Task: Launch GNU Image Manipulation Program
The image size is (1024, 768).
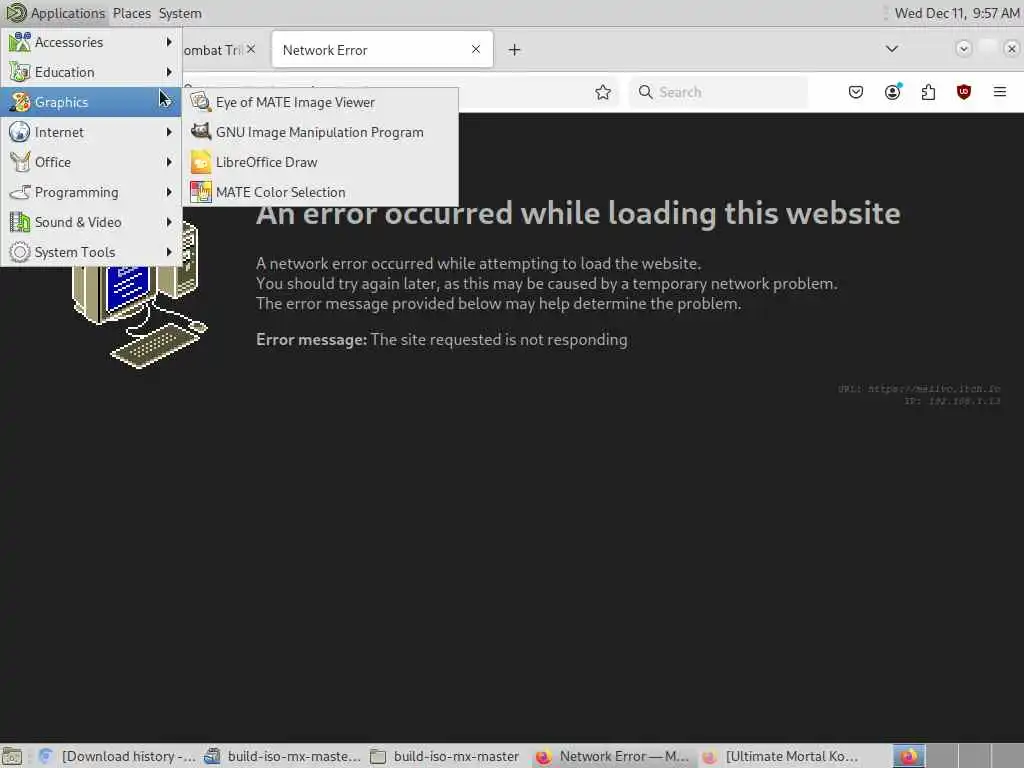Action: pyautogui.click(x=320, y=133)
